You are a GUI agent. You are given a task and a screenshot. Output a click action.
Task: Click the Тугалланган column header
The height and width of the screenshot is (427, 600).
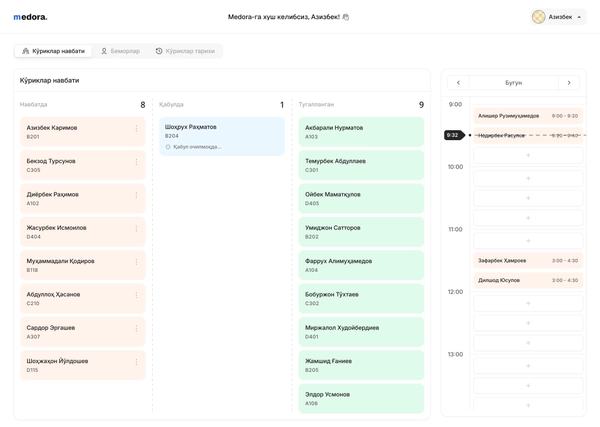(316, 104)
